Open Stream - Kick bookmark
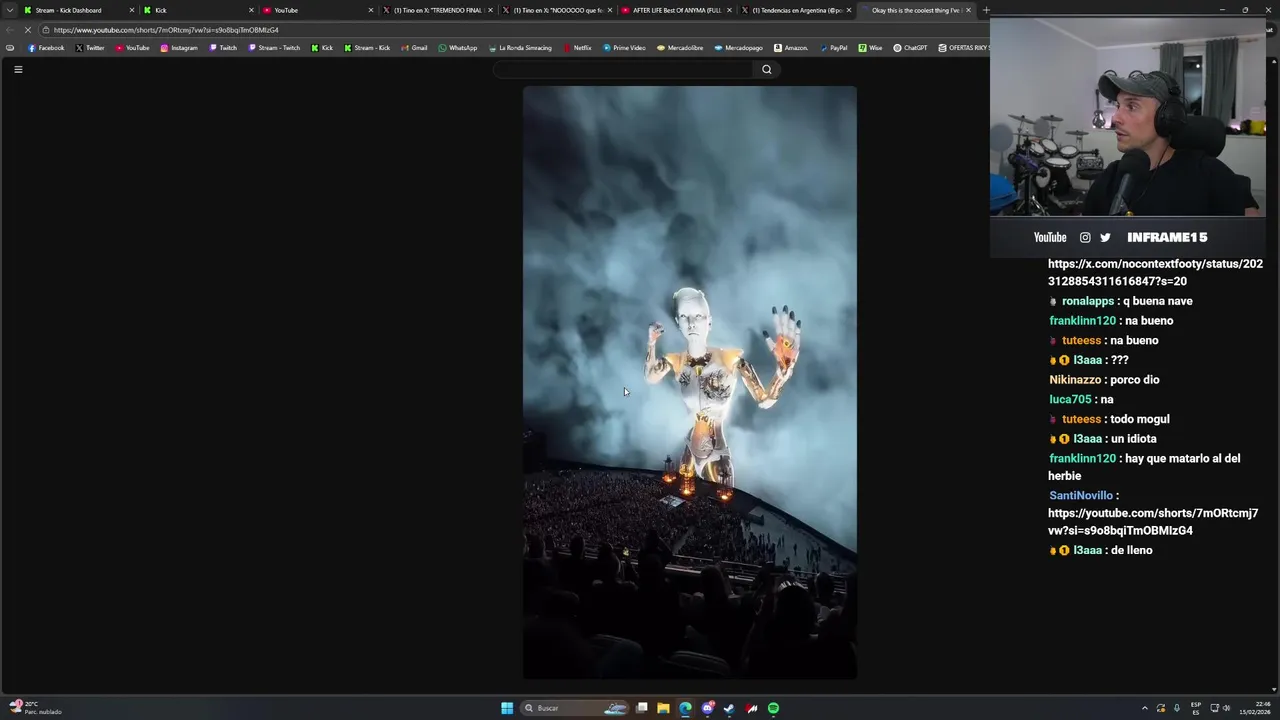 [x=367, y=48]
